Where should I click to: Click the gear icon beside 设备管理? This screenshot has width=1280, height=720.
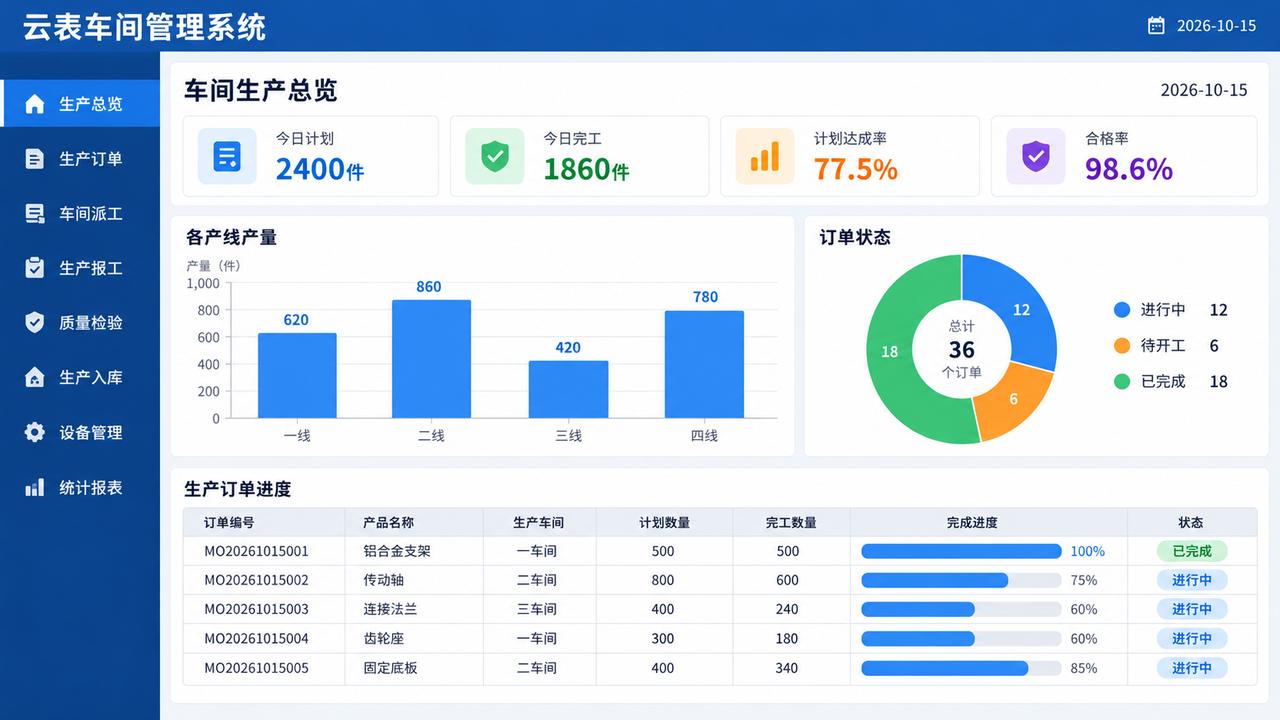[35, 432]
